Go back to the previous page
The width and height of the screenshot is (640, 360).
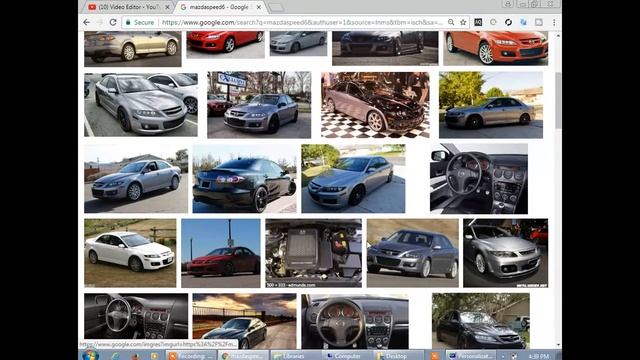pyautogui.click(x=87, y=22)
